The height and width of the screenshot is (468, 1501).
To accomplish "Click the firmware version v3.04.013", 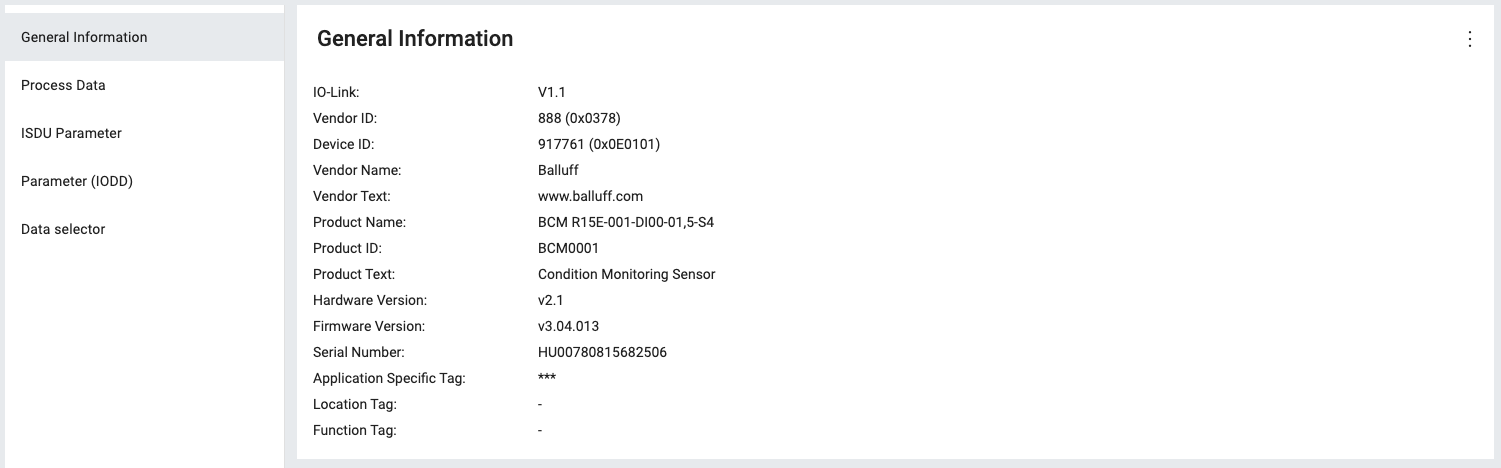I will point(568,326).
